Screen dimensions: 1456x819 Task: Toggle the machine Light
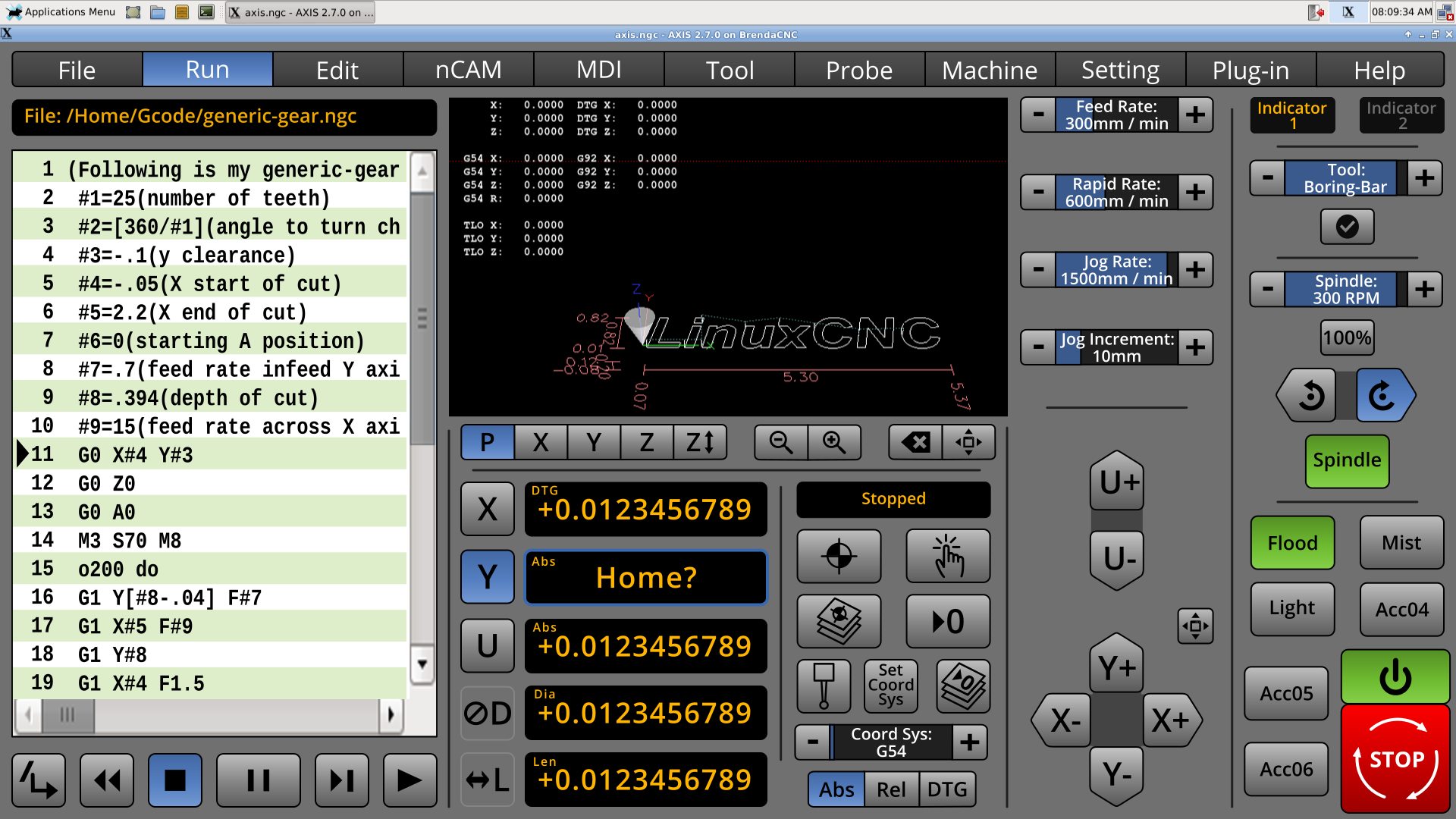tap(1292, 608)
